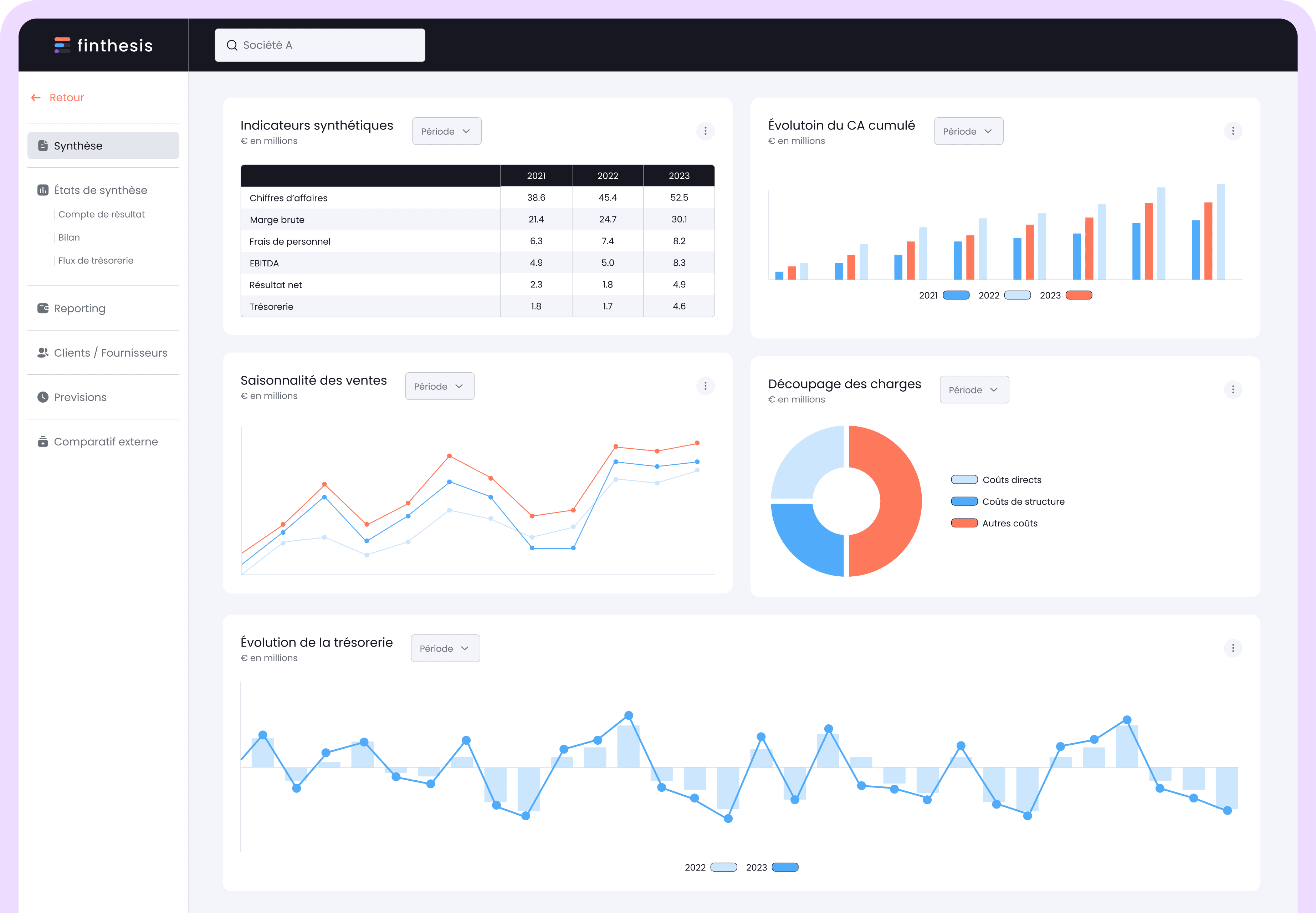Open options menu for Évolution de la trésorerie
The image size is (1316, 913).
point(1233,648)
